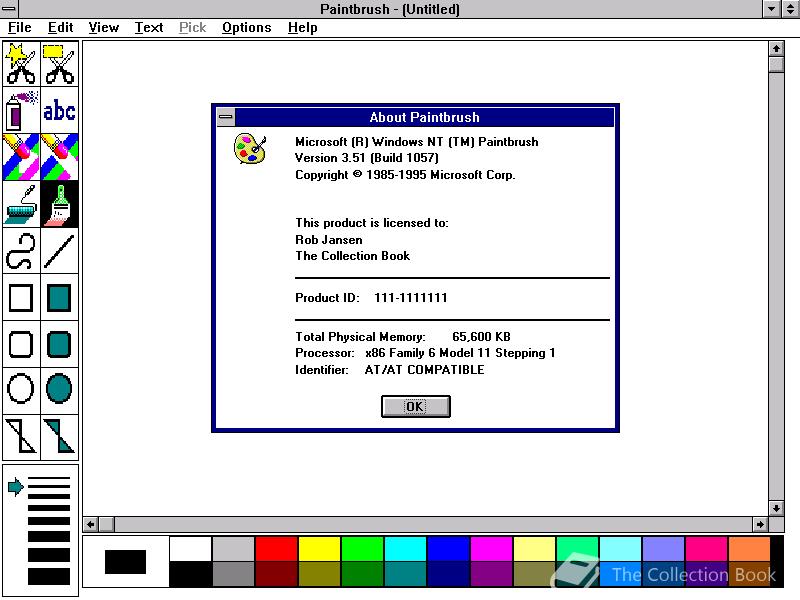The image size is (800, 600).
Task: Pick the thickest line width at bottom
Action: pyautogui.click(x=49, y=577)
